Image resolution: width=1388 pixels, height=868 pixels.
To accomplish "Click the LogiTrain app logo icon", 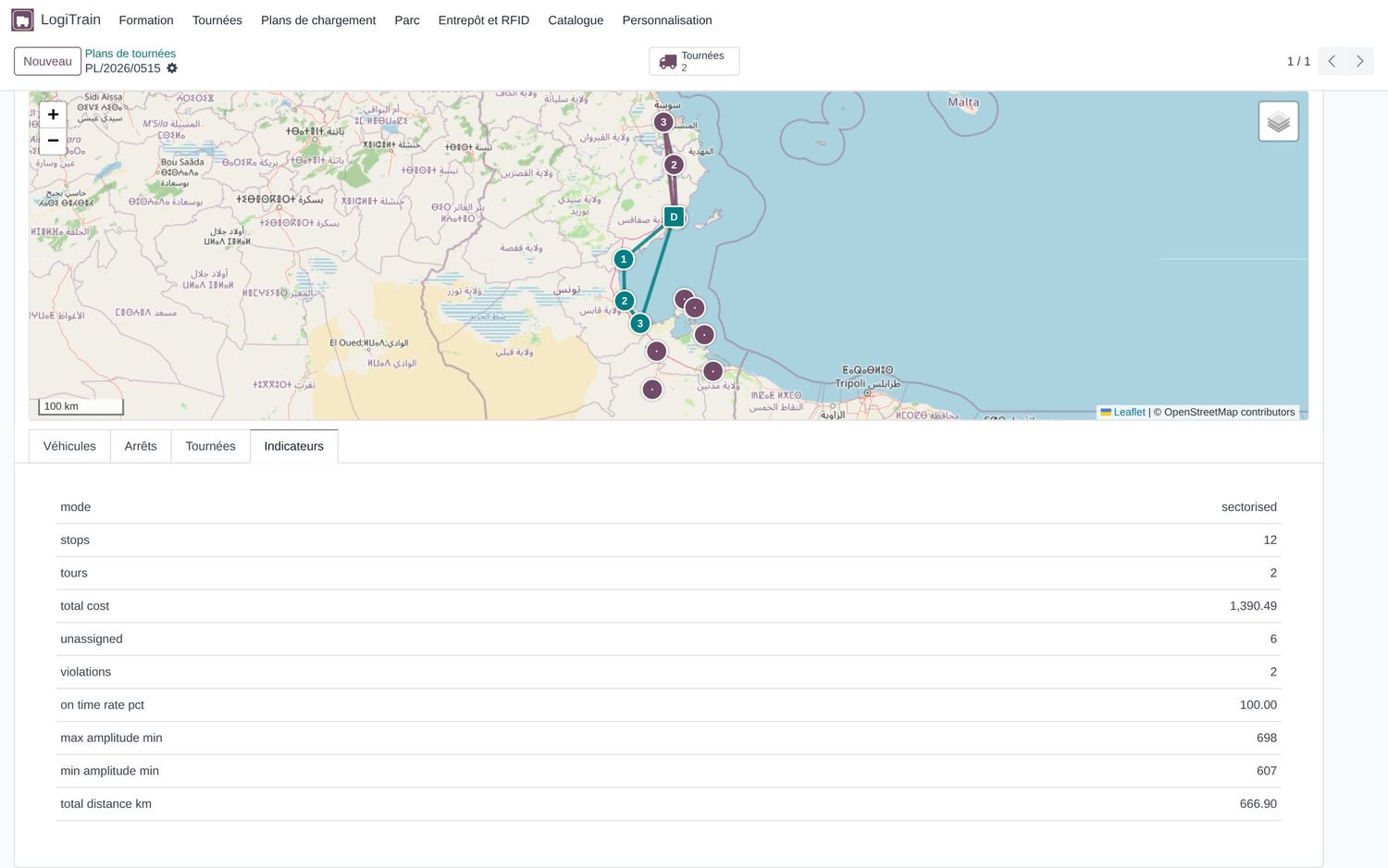I will pos(22,19).
